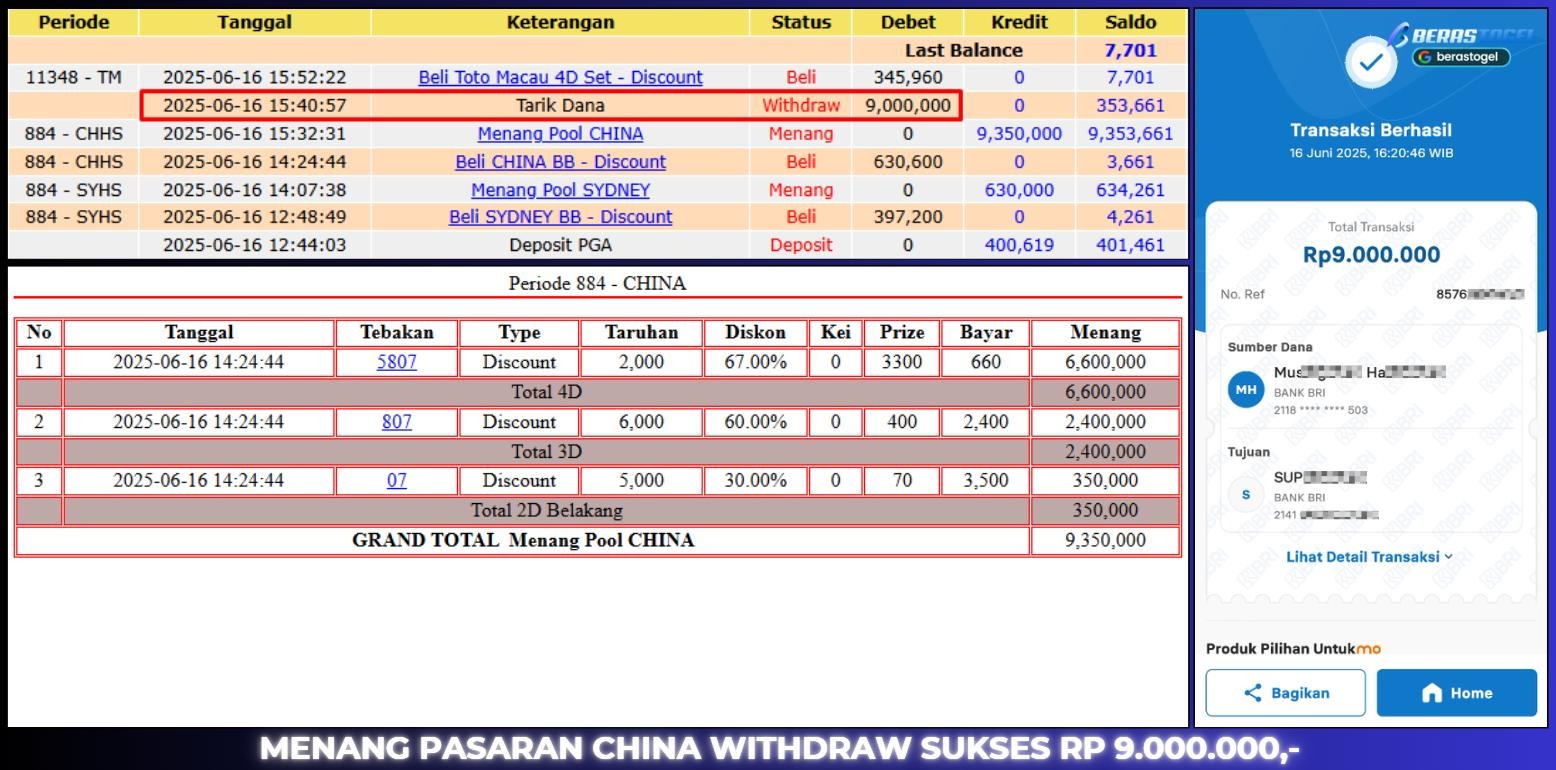The height and width of the screenshot is (770, 1556).
Task: Click the 9,353,661 saldo value
Action: click(x=1131, y=134)
